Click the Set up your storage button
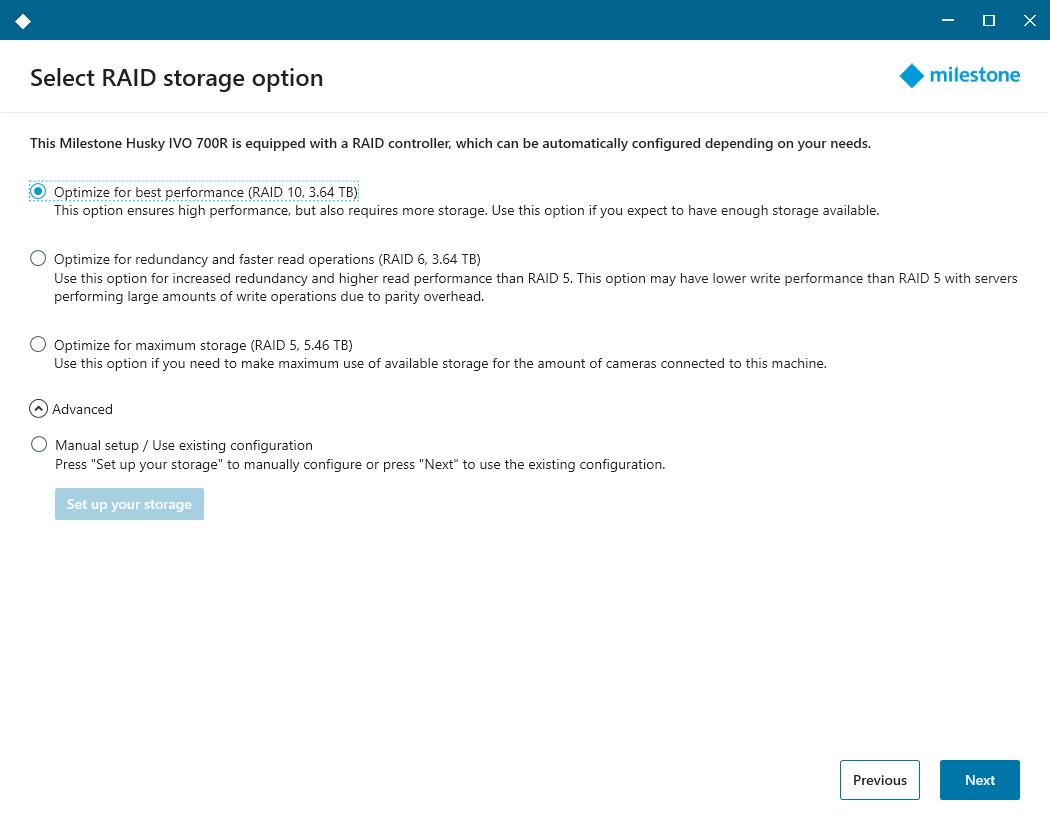The height and width of the screenshot is (830, 1050). click(129, 504)
